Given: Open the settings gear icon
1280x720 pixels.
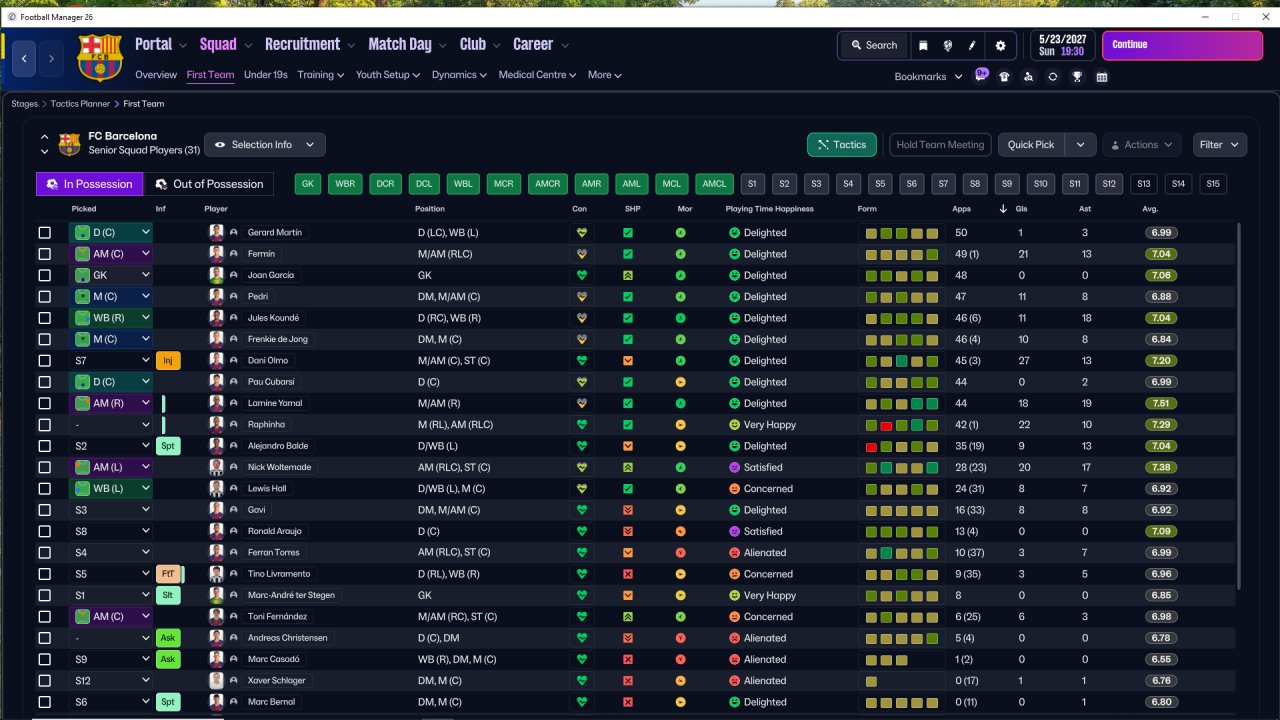Looking at the screenshot, I should coord(1001,45).
